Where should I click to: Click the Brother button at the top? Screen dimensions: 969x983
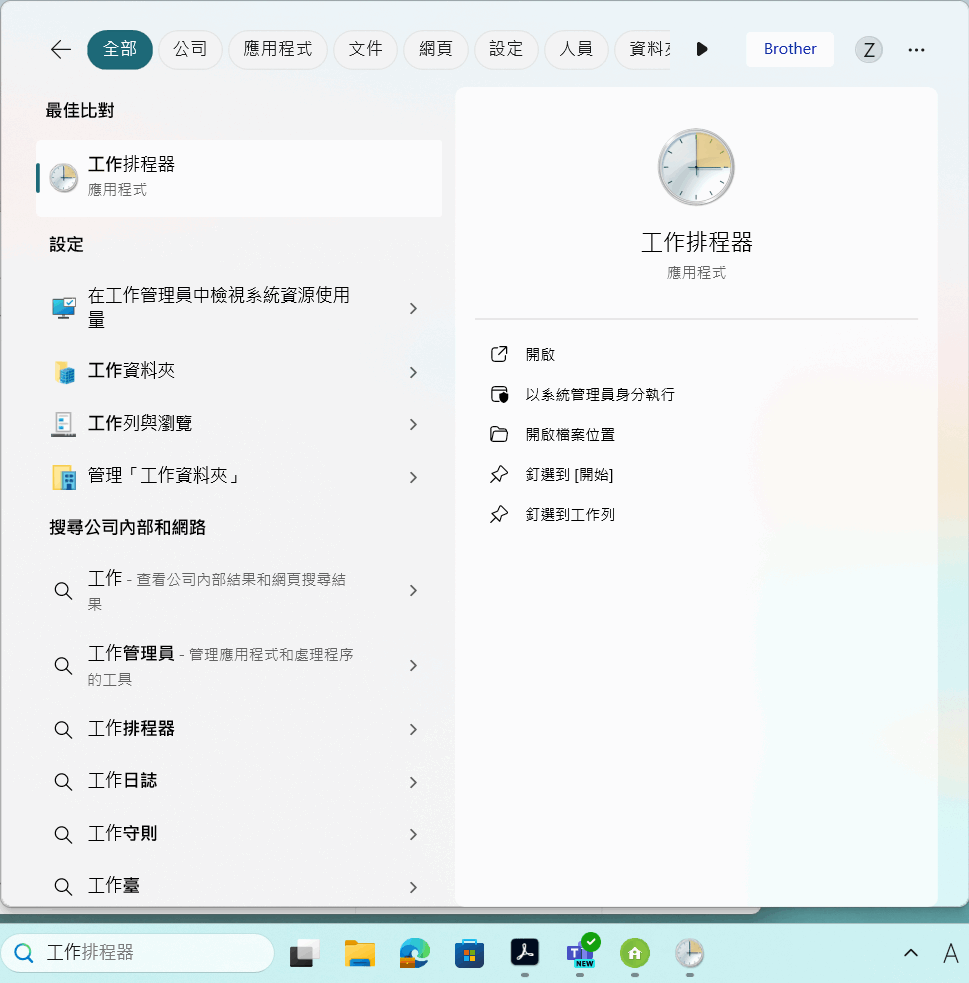789,49
